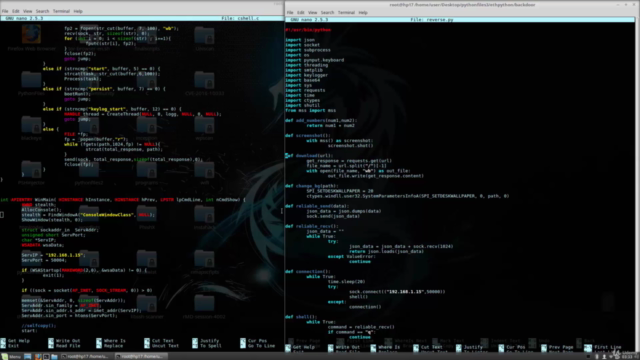The image size is (640, 360).
Task: Open Search menu in reverse.py terminal
Action: point(327,13)
